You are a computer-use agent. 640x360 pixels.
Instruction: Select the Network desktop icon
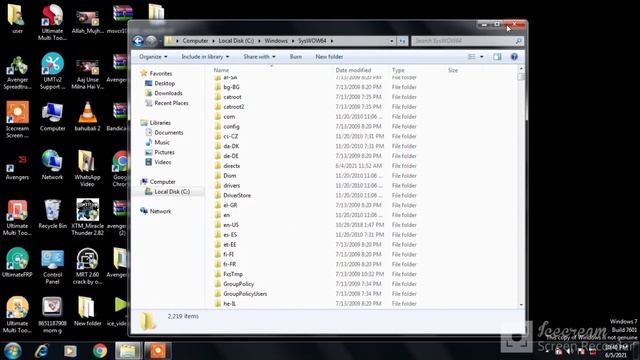pyautogui.click(x=52, y=165)
